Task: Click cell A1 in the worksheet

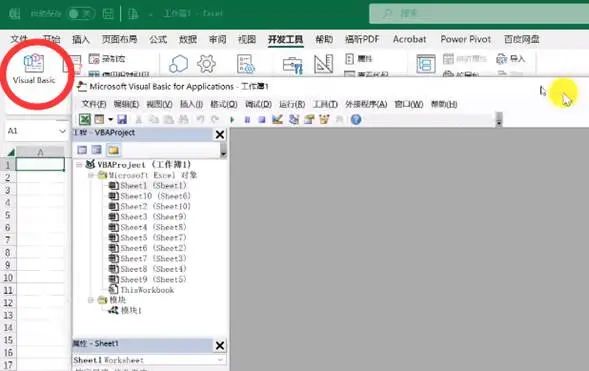Action: (x=40, y=164)
